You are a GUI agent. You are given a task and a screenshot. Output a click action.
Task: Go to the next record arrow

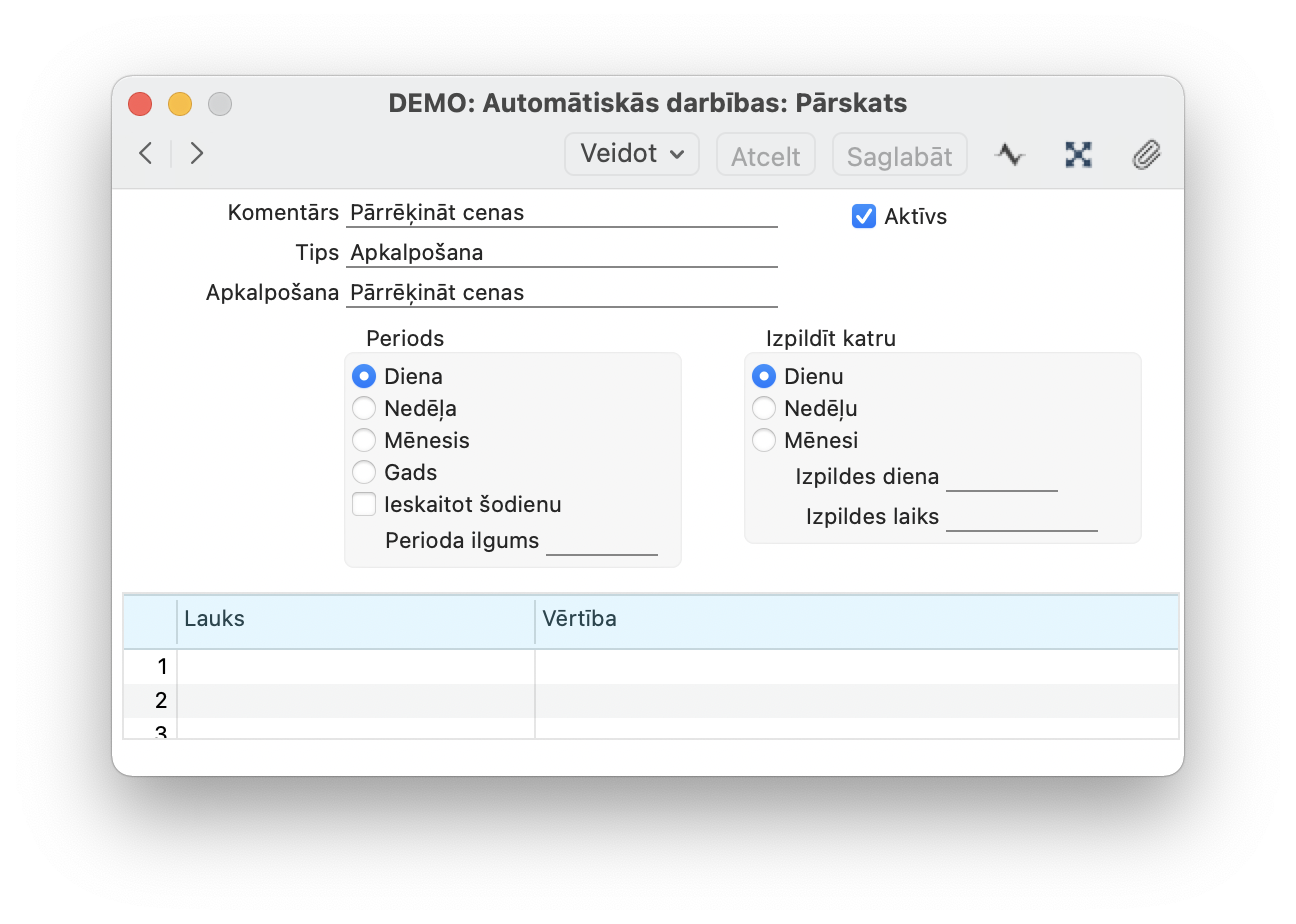pos(197,153)
